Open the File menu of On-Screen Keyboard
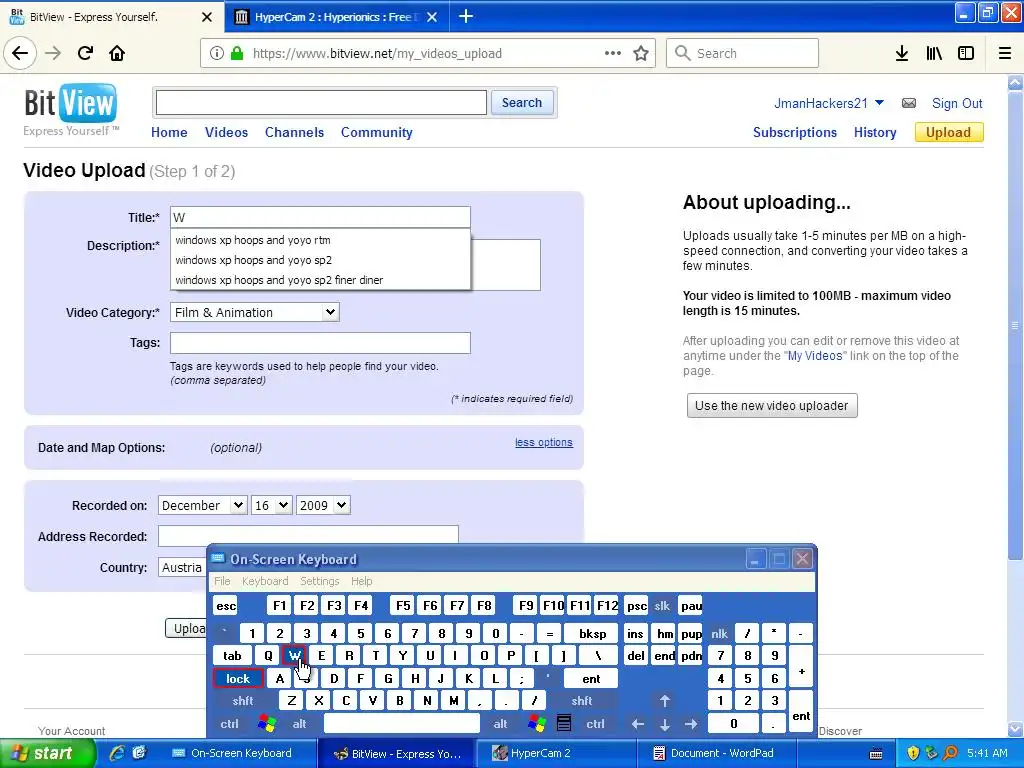Screen dimensions: 1024x768 (x=222, y=581)
